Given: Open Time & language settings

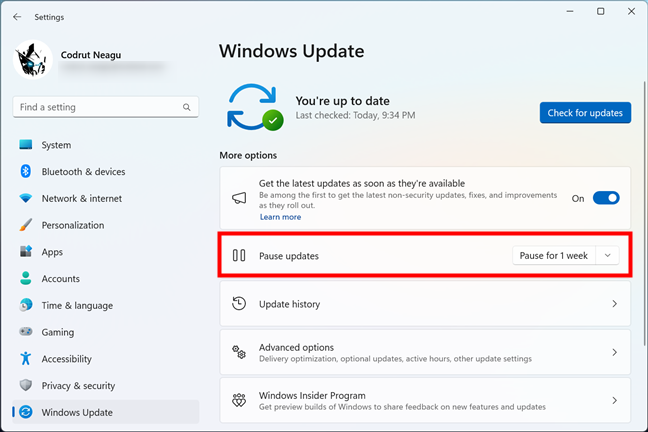Looking at the screenshot, I should [105, 306].
